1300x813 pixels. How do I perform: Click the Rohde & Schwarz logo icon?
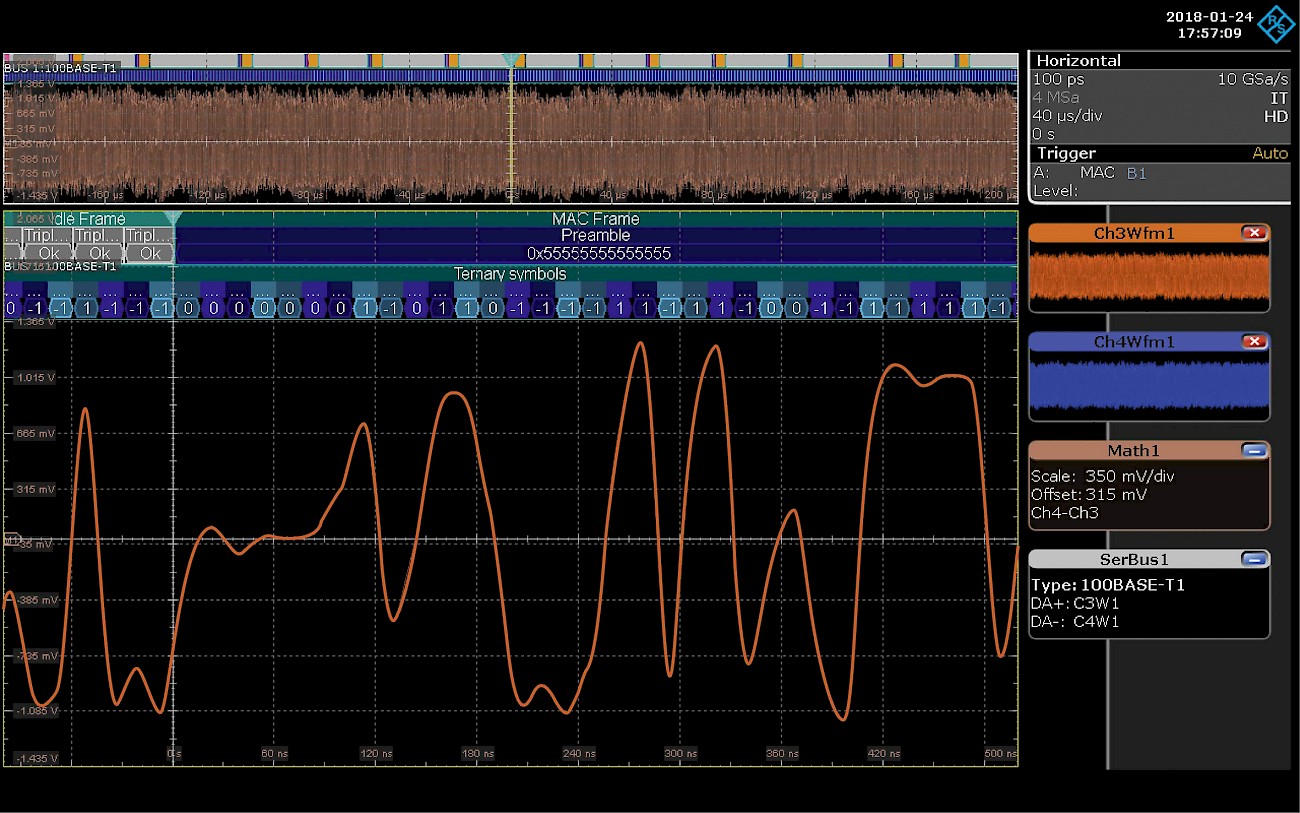point(1274,25)
